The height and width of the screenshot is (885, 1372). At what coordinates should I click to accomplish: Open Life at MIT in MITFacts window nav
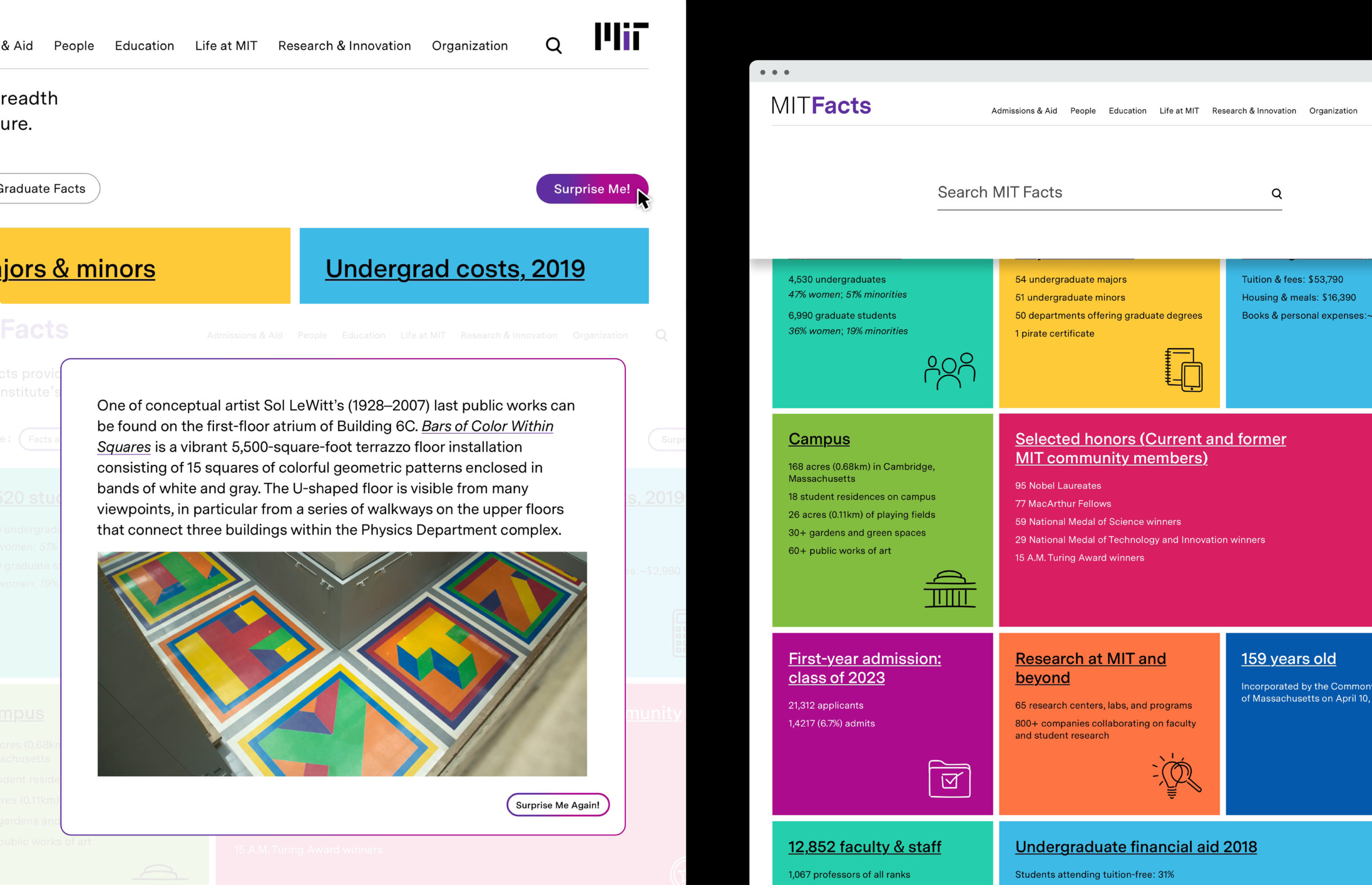(x=1179, y=111)
